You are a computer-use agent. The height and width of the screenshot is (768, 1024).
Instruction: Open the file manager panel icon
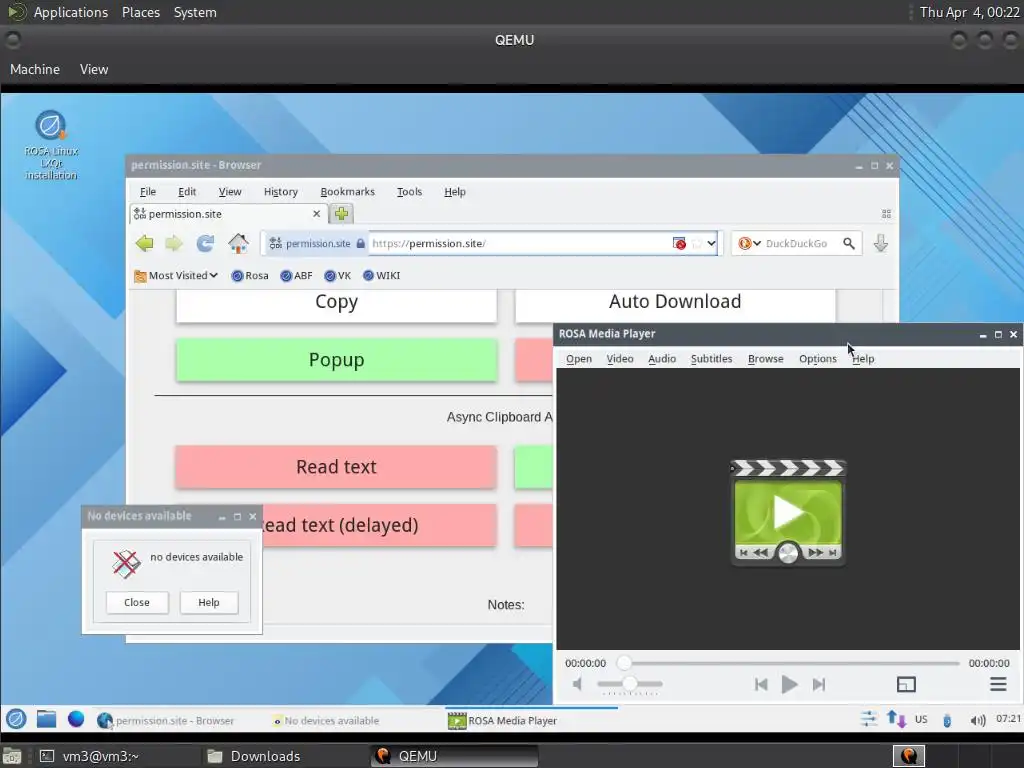point(46,719)
